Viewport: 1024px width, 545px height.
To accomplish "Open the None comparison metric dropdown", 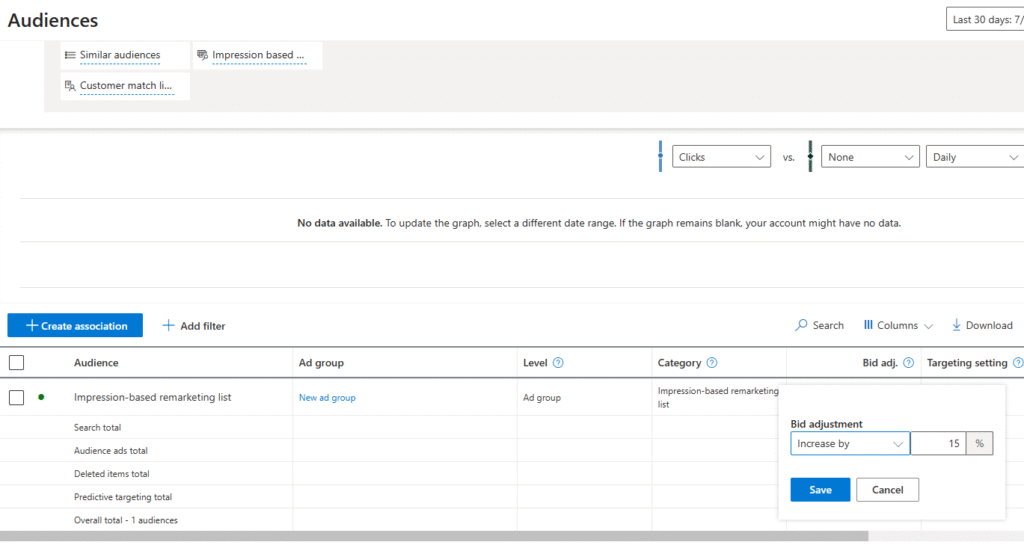I will [869, 157].
